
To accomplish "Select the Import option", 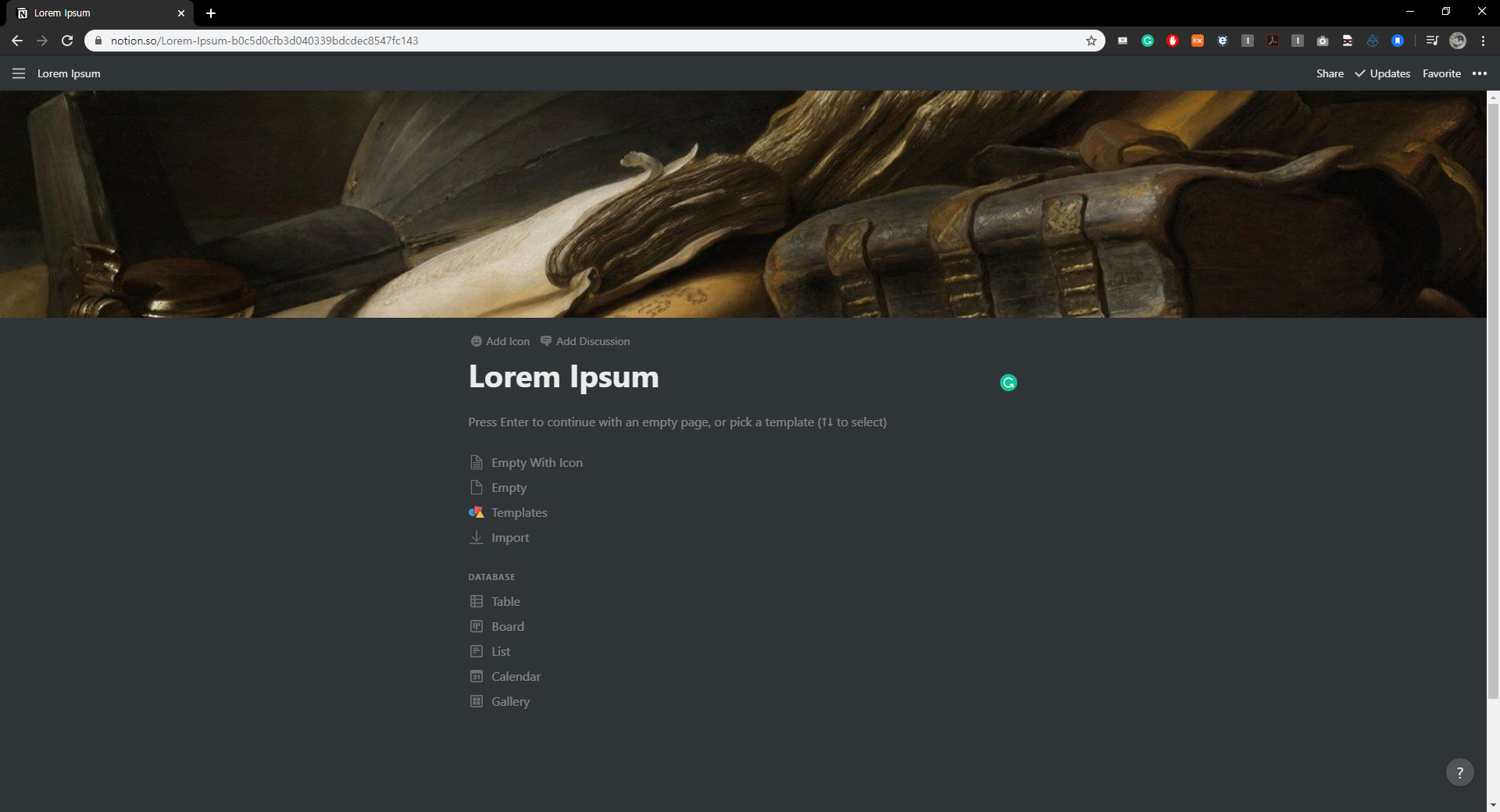I will [x=499, y=537].
